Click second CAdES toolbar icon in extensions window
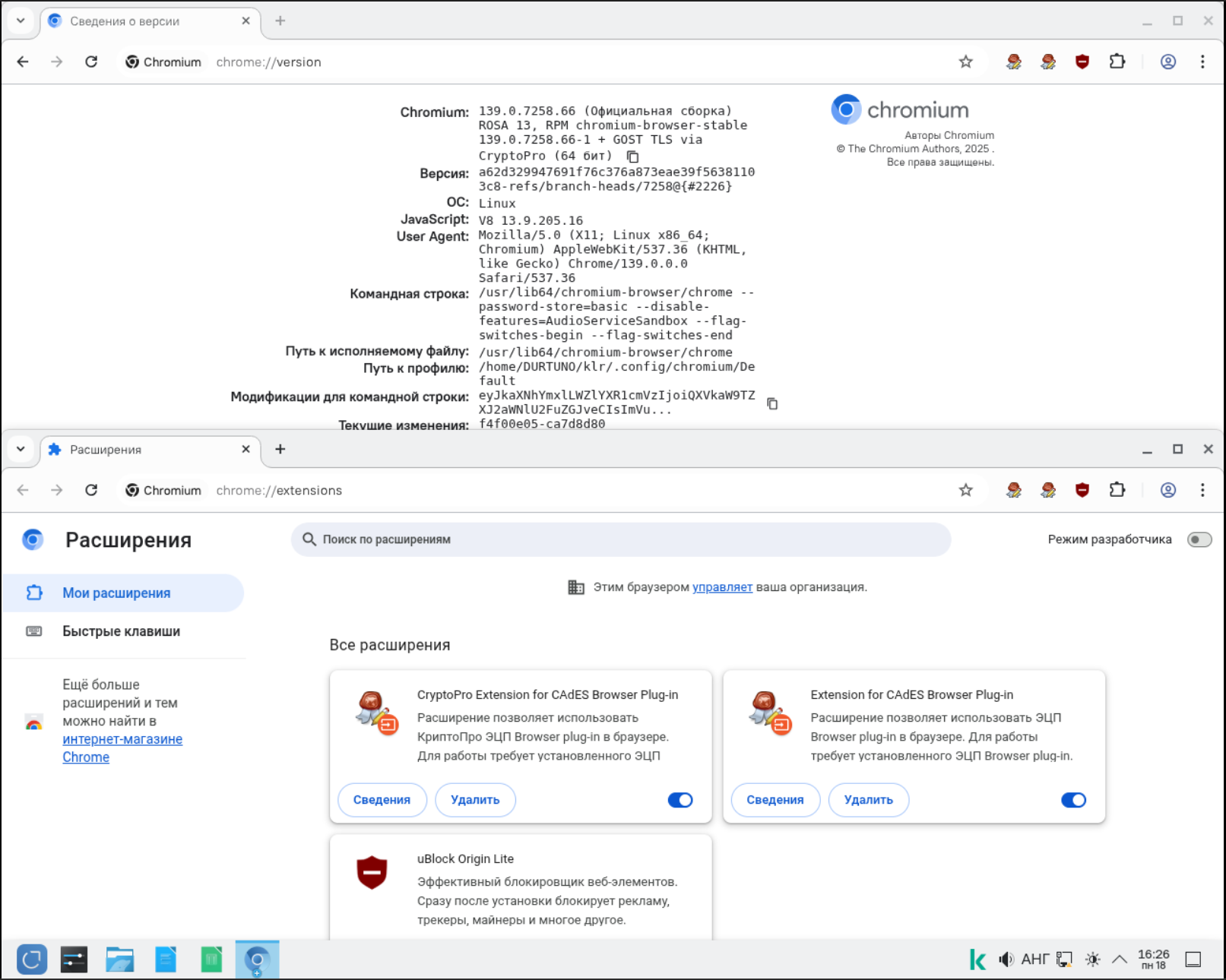 (1048, 490)
